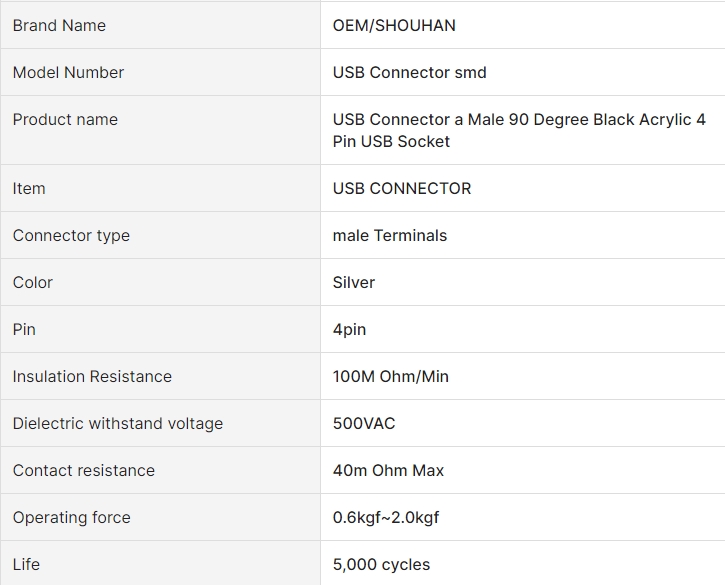Select the 'OEM/SHOUHAN' brand value
This screenshot has width=725, height=585.
click(394, 25)
